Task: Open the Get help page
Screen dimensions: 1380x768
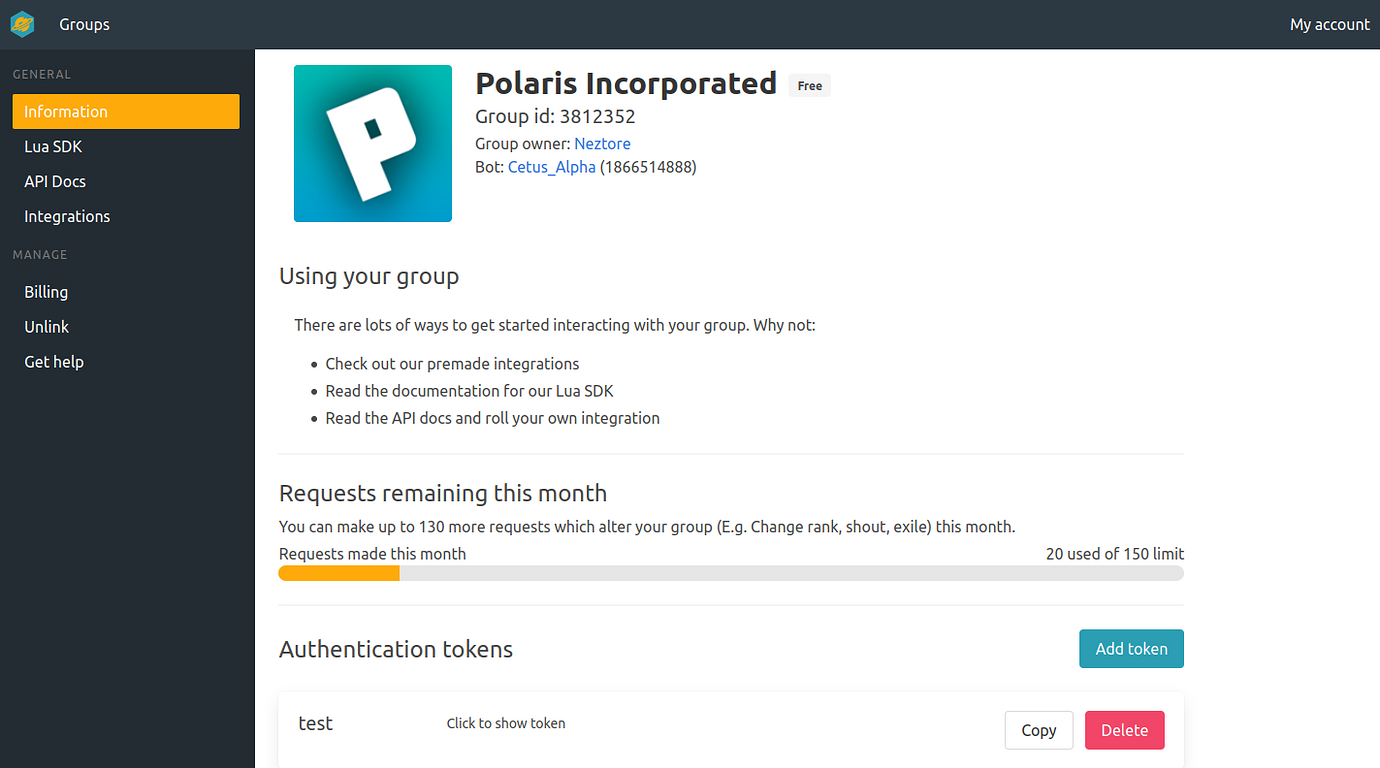Action: (53, 361)
